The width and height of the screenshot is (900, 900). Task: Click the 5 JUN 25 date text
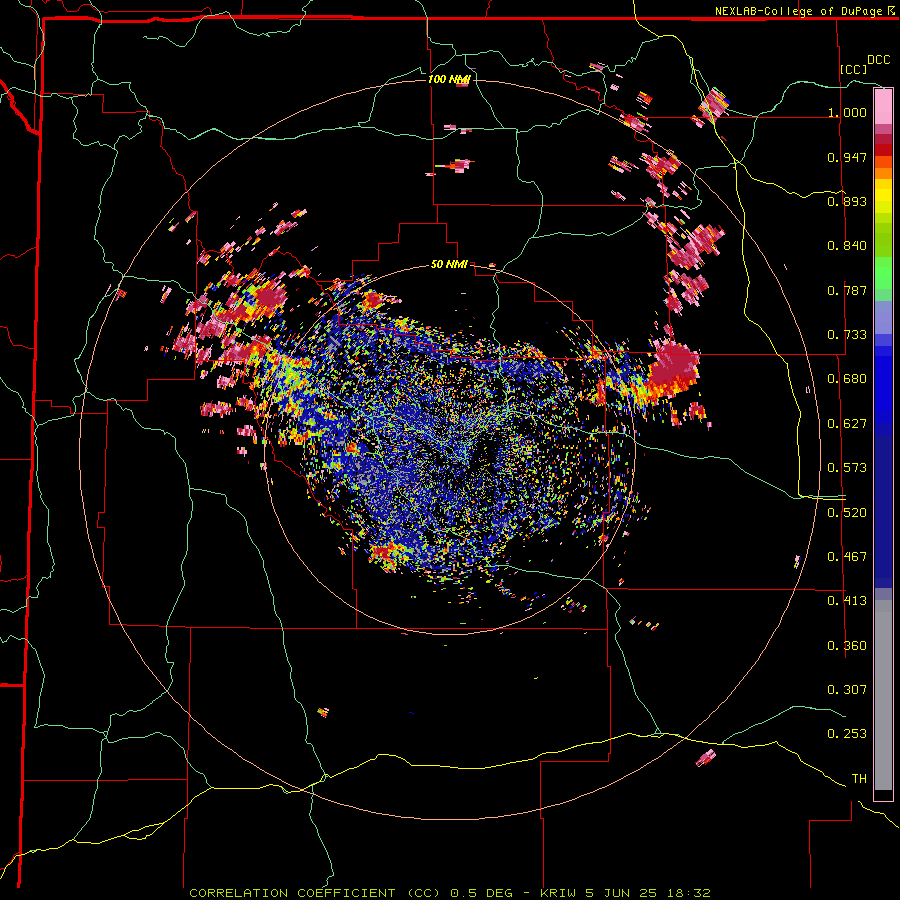coord(621,893)
